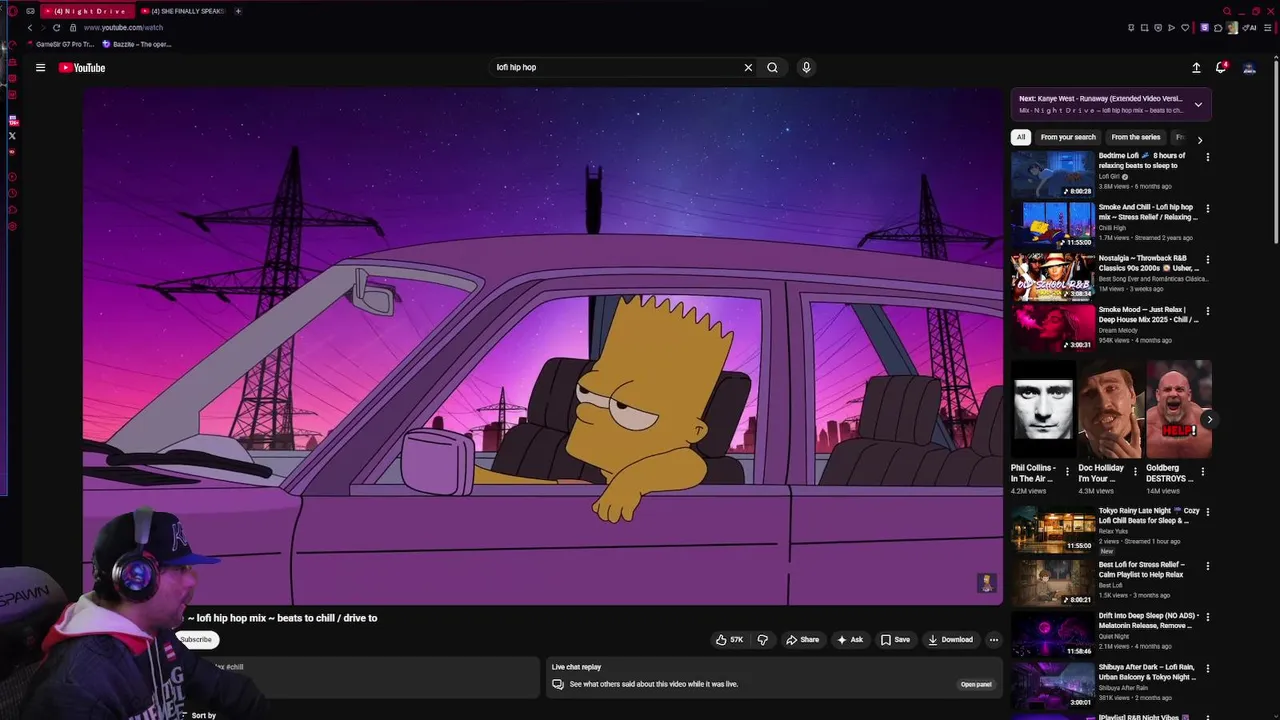Open the YouTube account avatar menu
Image resolution: width=1280 pixels, height=720 pixels.
pyautogui.click(x=1249, y=68)
